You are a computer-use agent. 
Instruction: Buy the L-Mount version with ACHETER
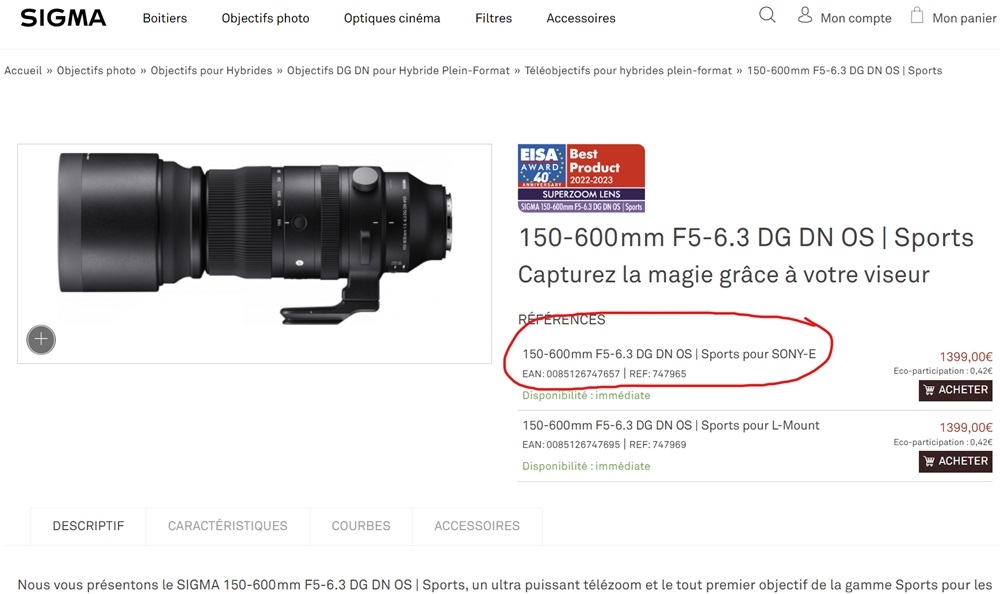[955, 461]
